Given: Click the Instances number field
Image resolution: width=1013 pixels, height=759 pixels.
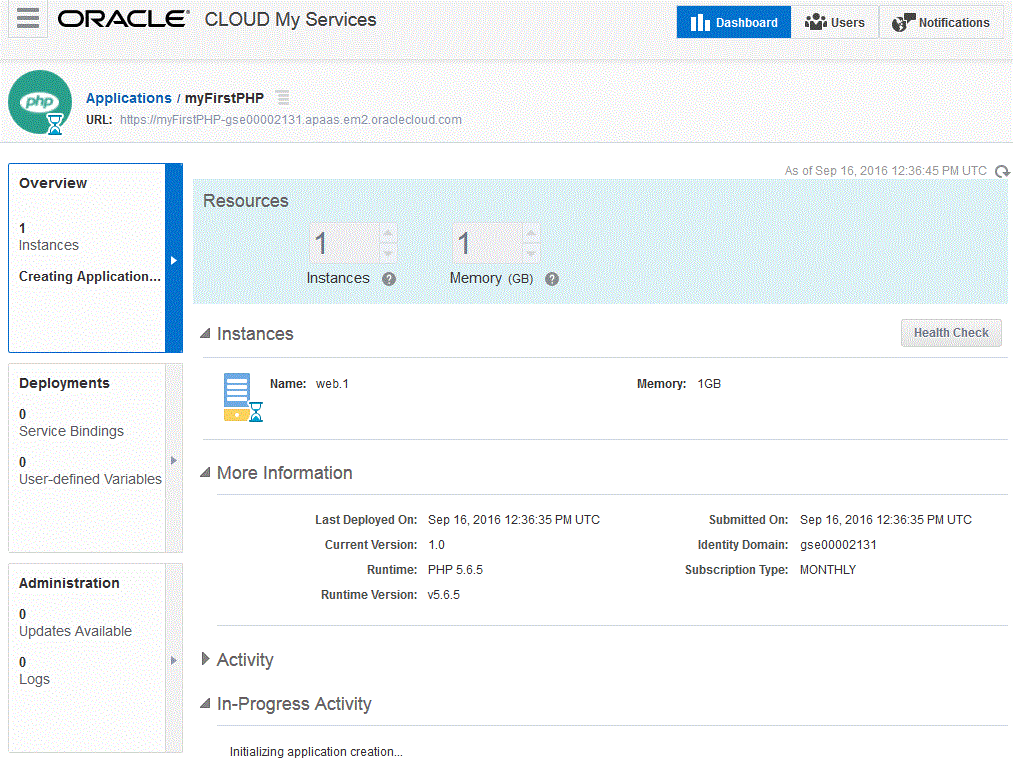Looking at the screenshot, I should coord(344,244).
